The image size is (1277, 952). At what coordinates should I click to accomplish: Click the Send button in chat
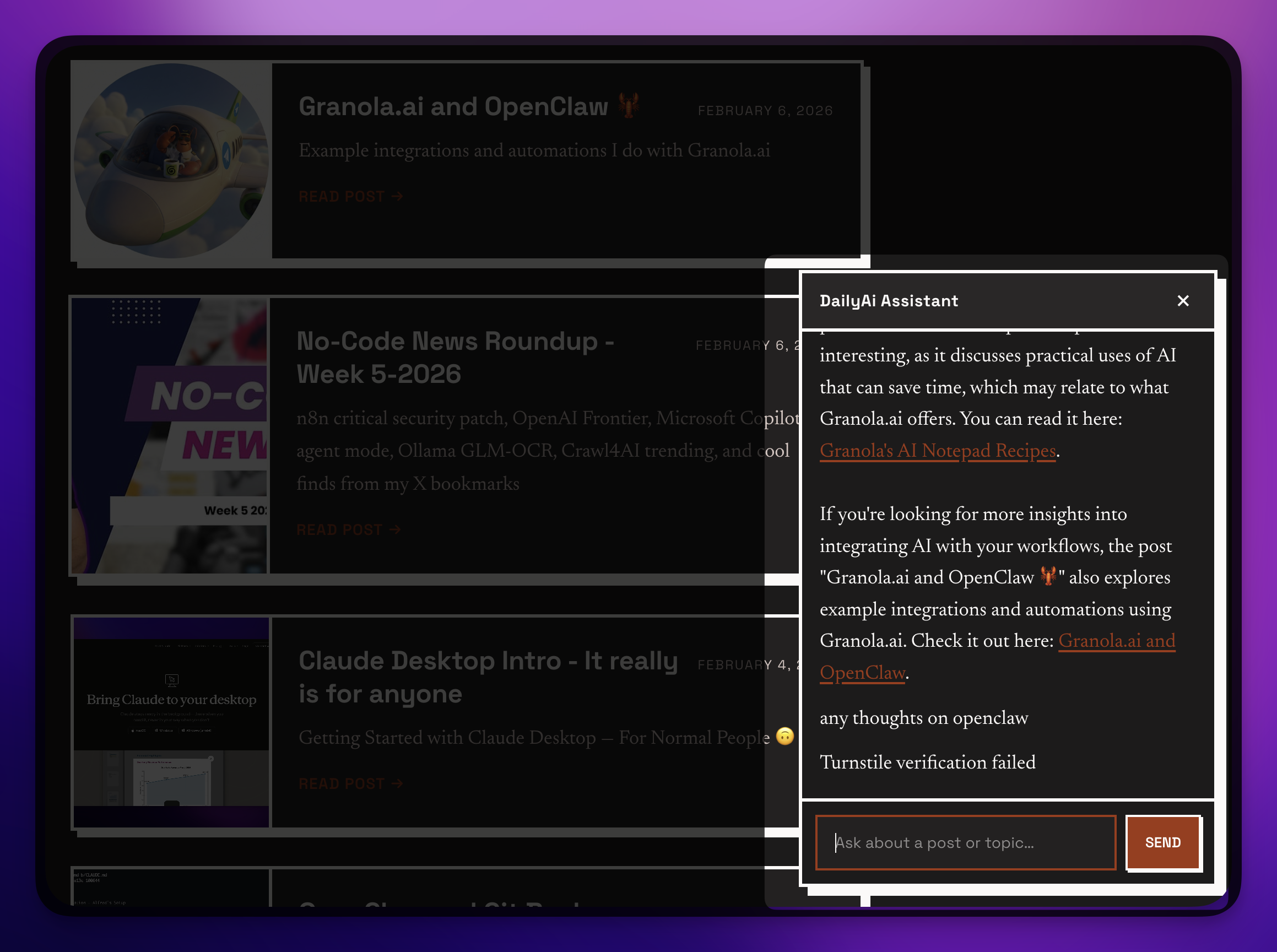(x=1162, y=842)
